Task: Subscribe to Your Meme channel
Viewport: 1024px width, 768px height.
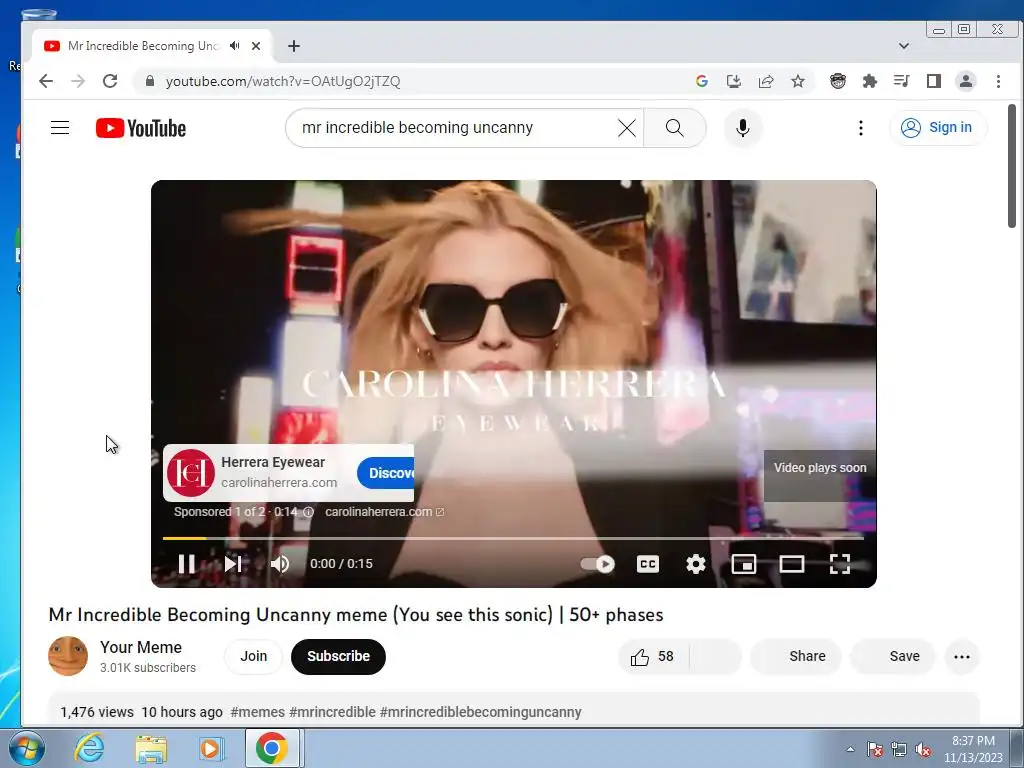Action: (338, 656)
